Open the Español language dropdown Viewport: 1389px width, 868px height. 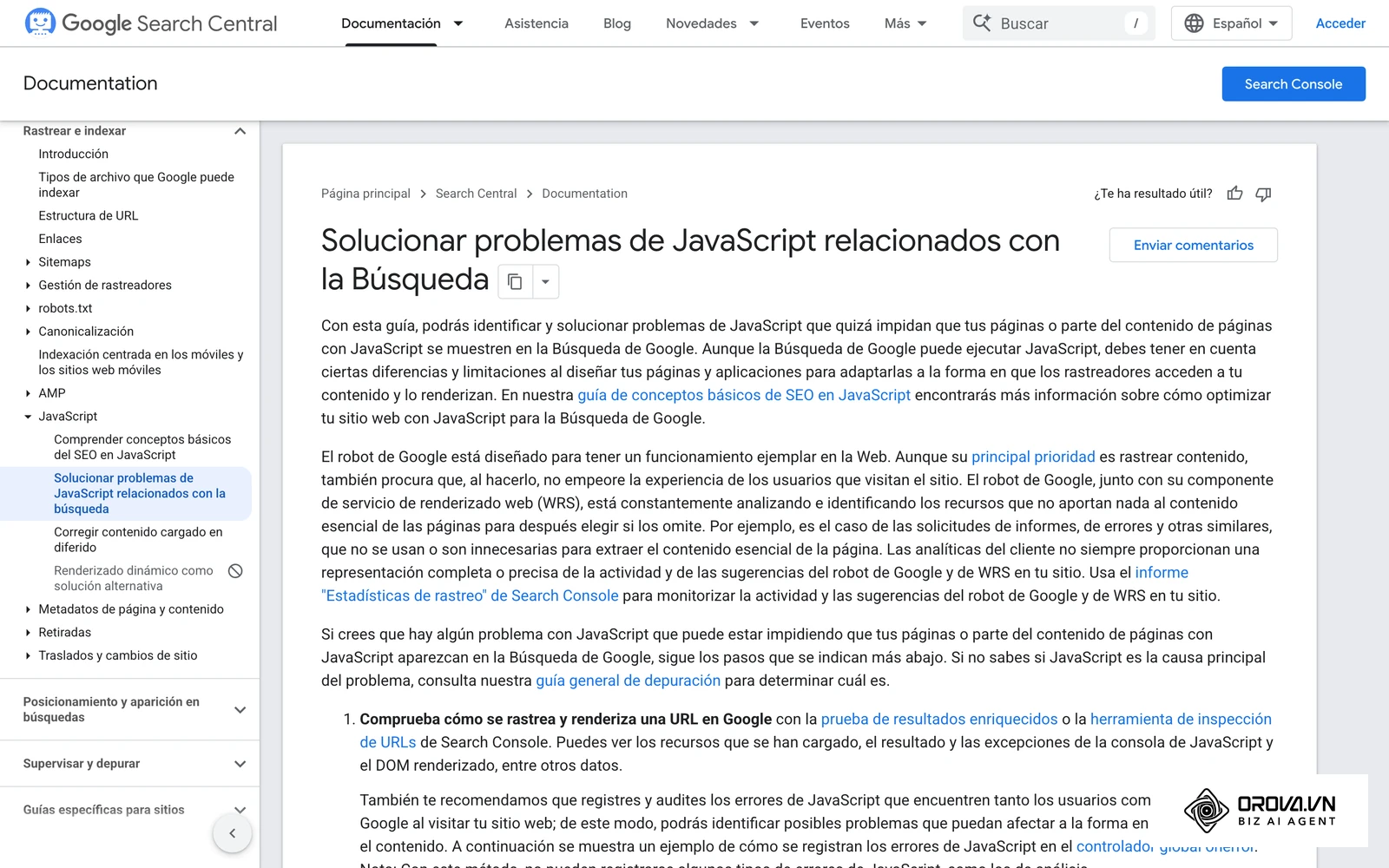click(1232, 23)
